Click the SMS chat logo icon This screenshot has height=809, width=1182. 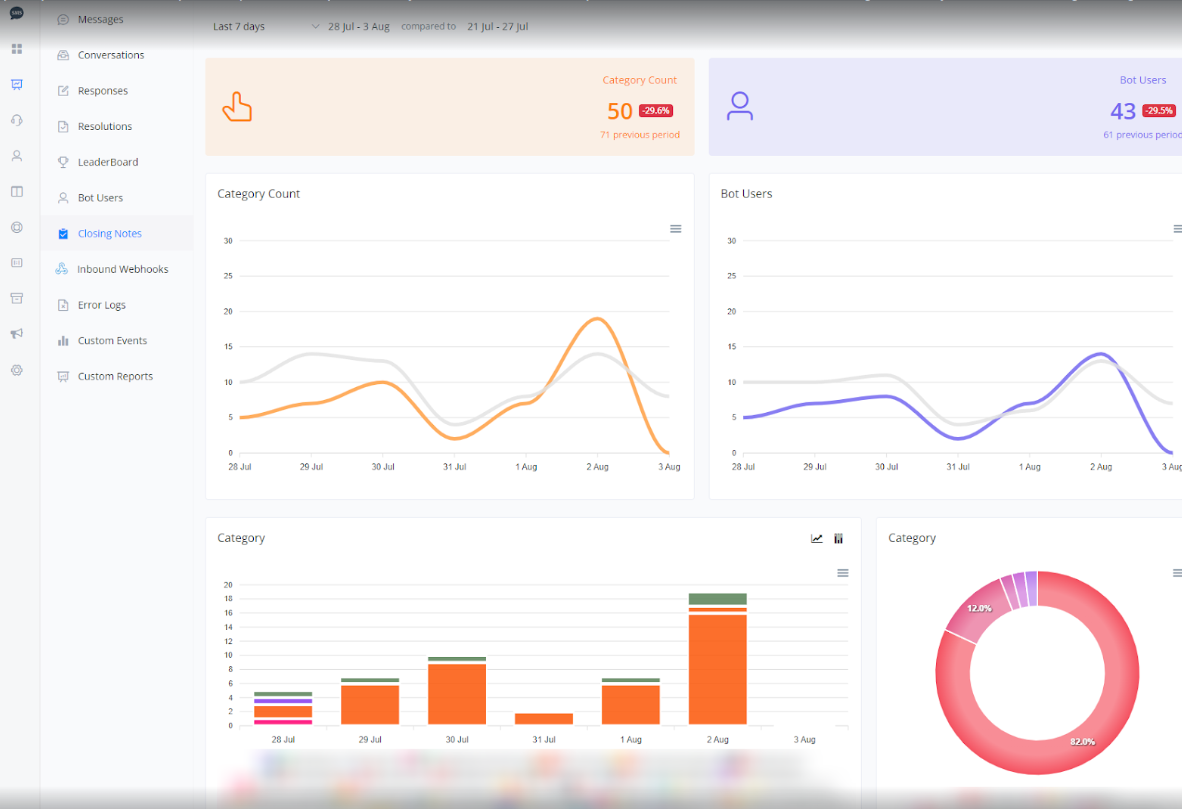[17, 13]
